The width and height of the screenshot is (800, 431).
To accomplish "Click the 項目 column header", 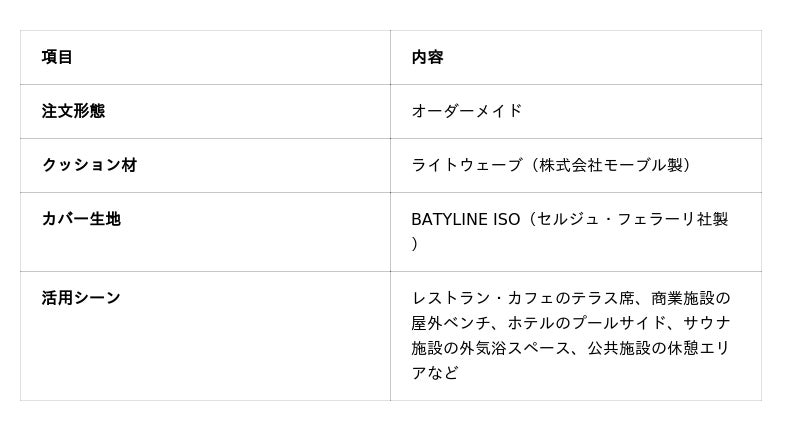I will pyautogui.click(x=57, y=57).
